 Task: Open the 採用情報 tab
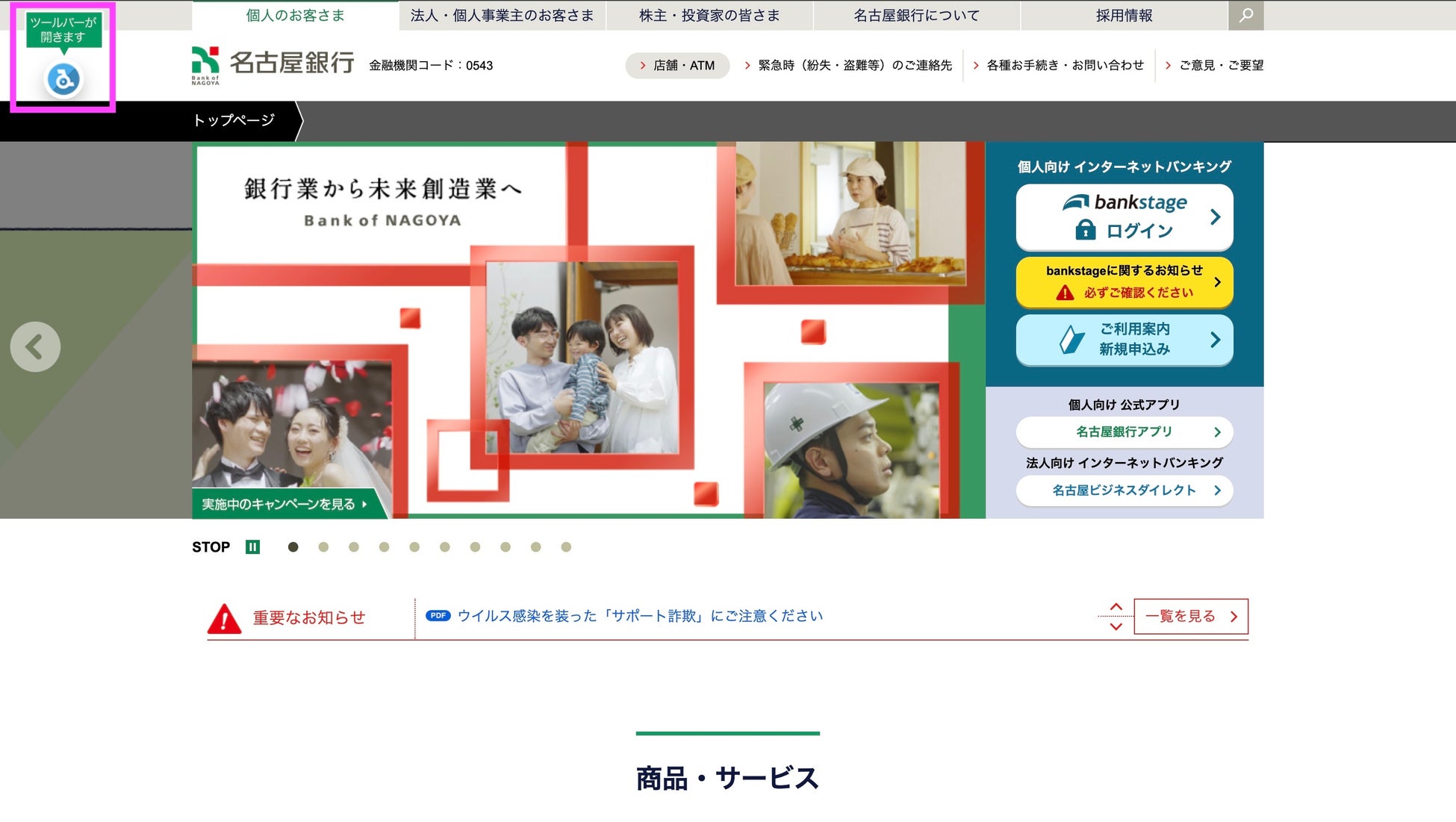click(x=1124, y=15)
